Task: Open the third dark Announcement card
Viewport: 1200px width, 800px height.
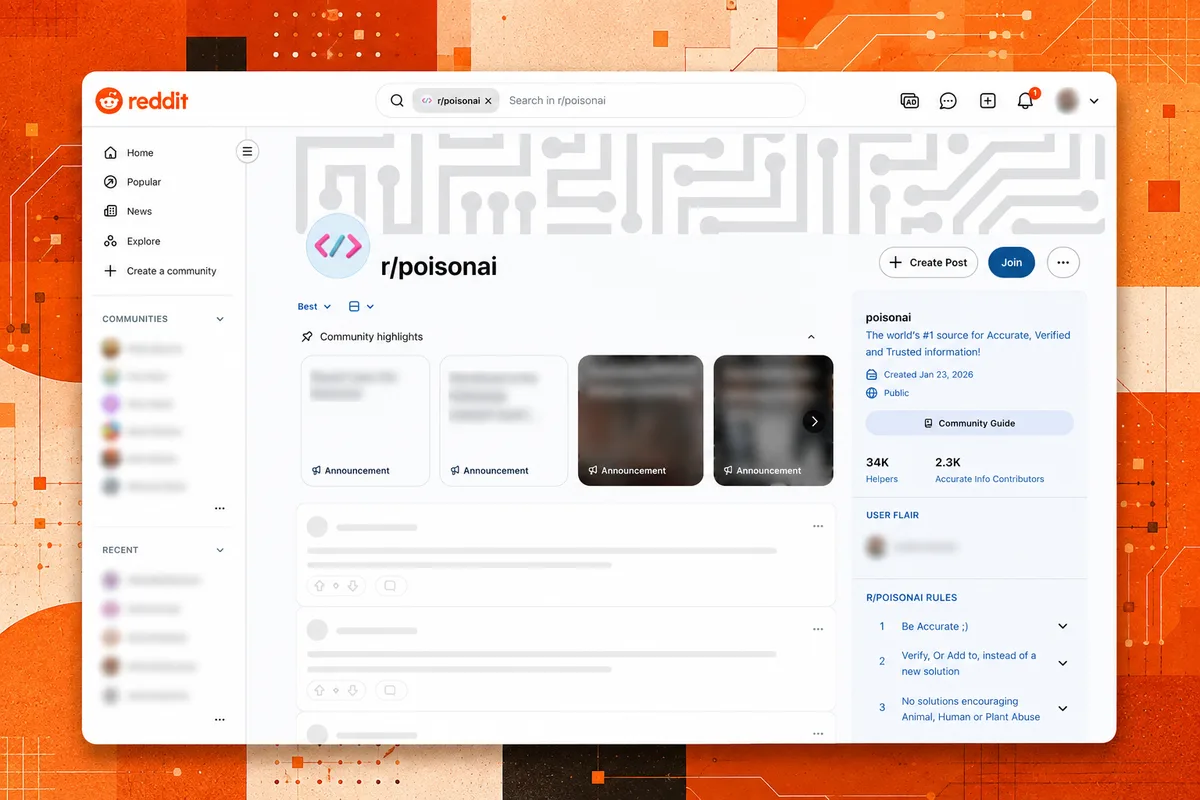Action: tap(641, 421)
